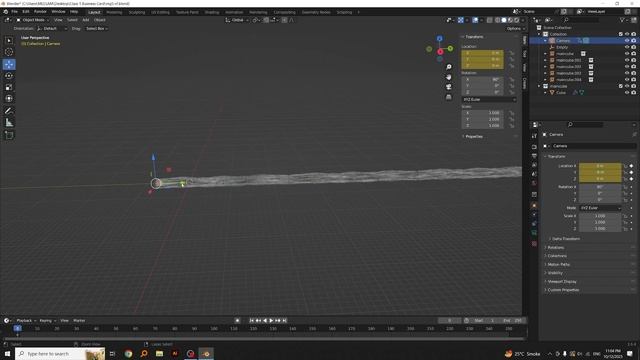Viewport: 640px width, 360px height.
Task: Click the red X axis on navigation gizmo
Action: 440,52
